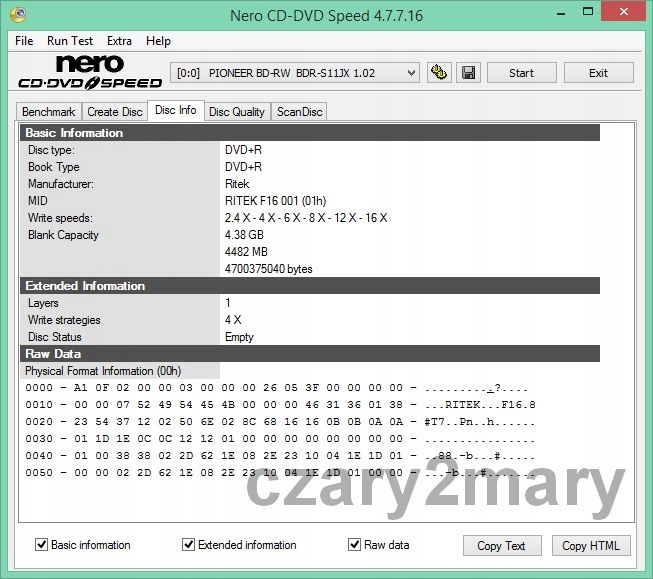Image resolution: width=653 pixels, height=579 pixels.
Task: Click the Write strategies value 4 X
Action: 233,320
